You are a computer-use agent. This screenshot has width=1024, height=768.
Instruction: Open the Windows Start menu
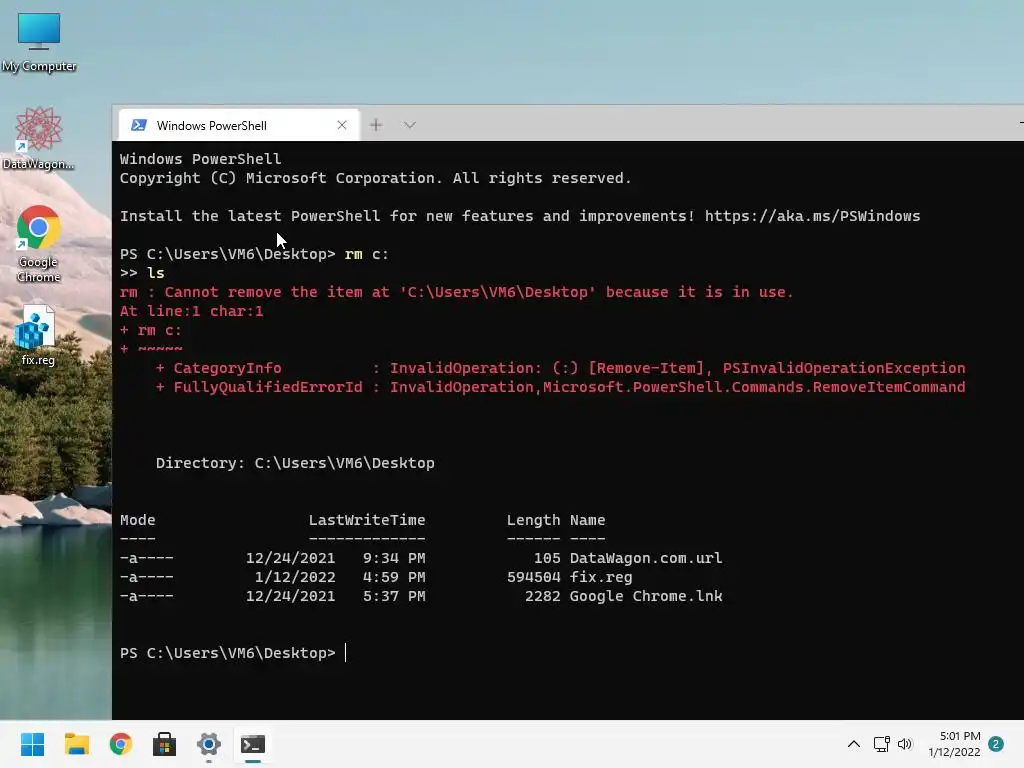[33, 744]
